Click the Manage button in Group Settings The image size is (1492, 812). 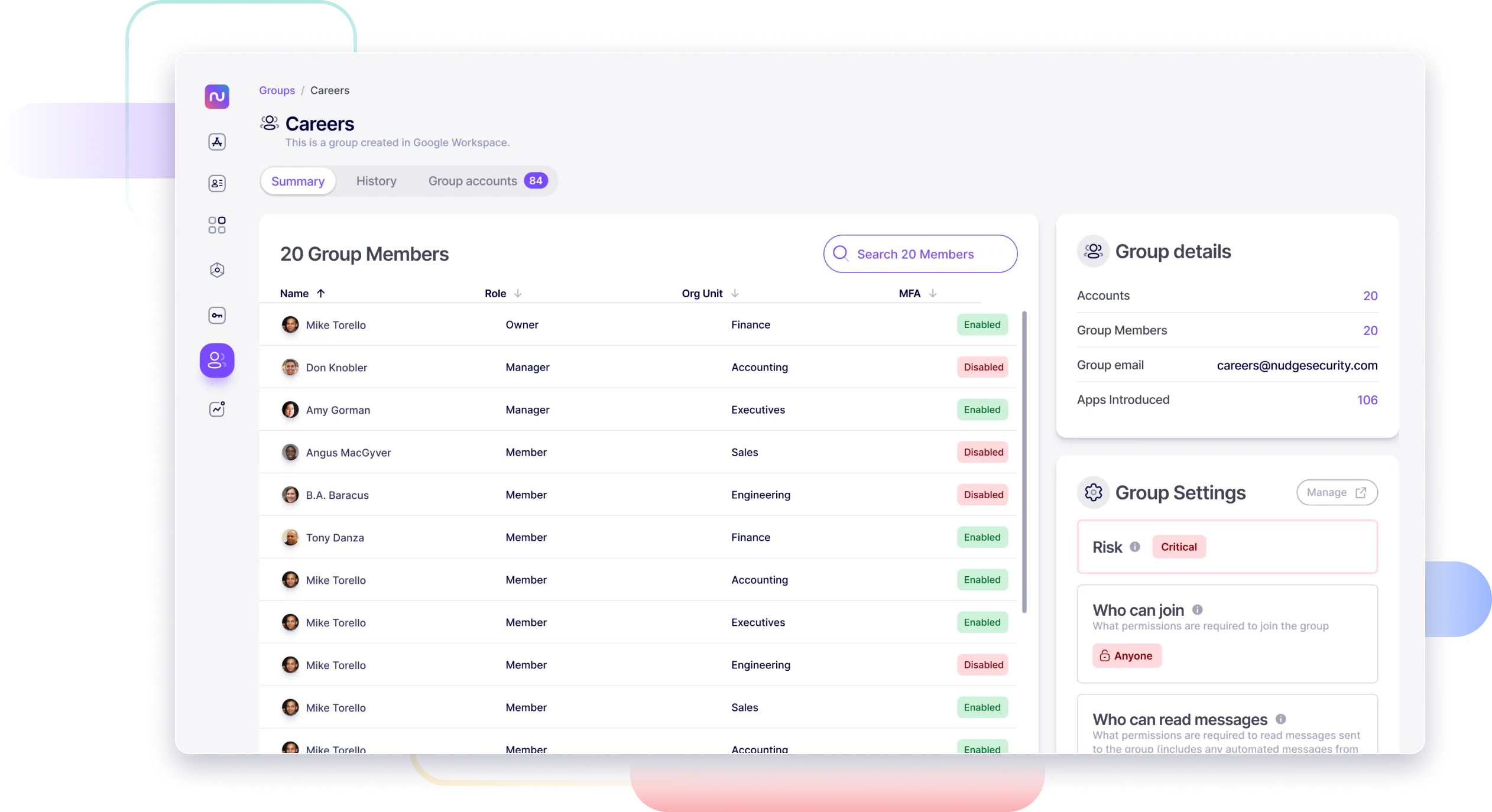(x=1337, y=492)
